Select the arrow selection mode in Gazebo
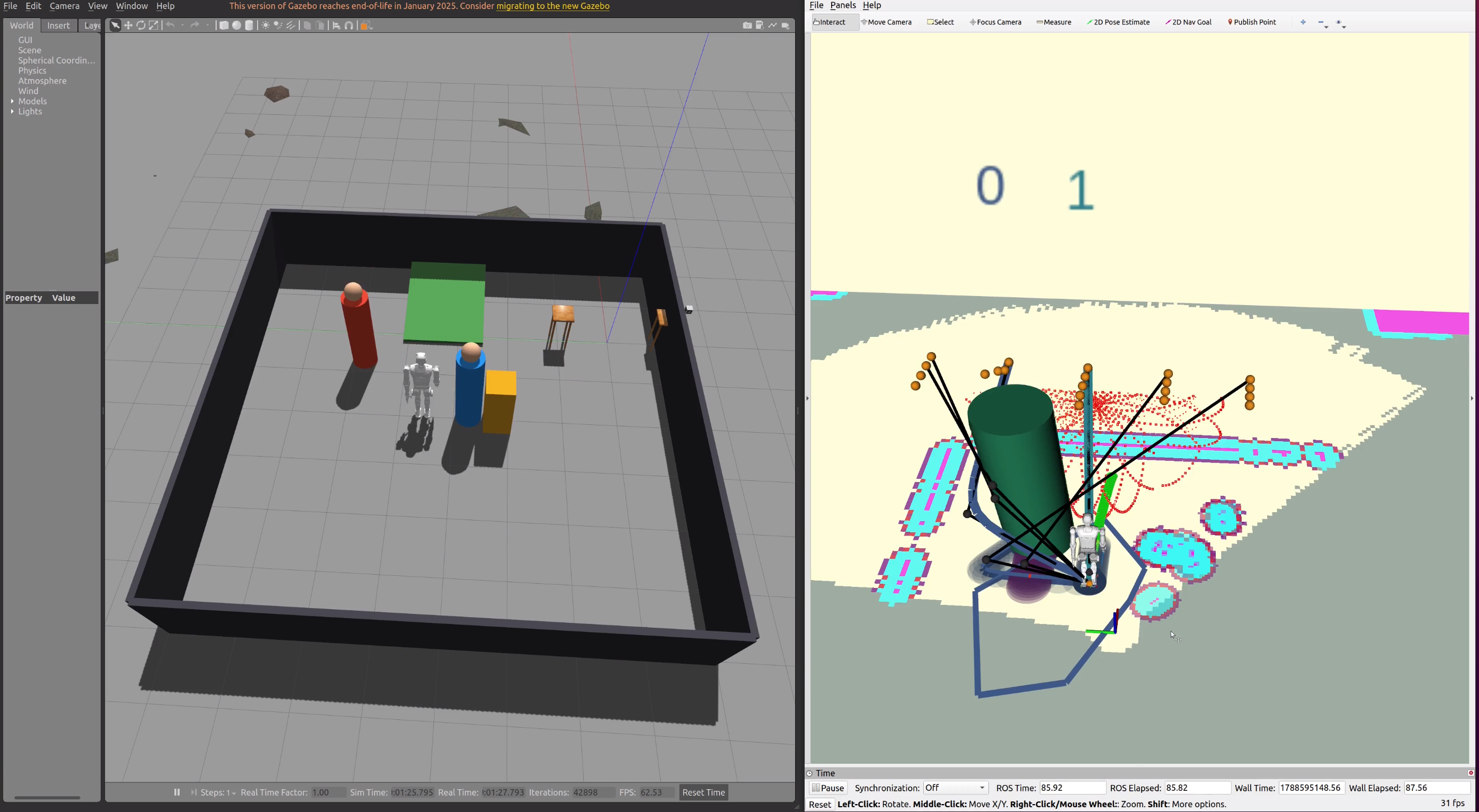1479x812 pixels. [x=115, y=25]
